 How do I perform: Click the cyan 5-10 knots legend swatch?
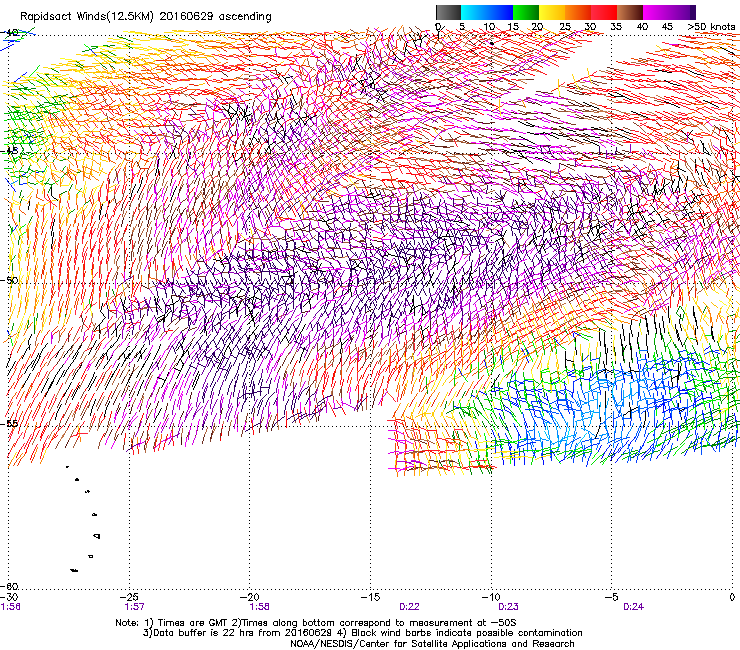474,12
